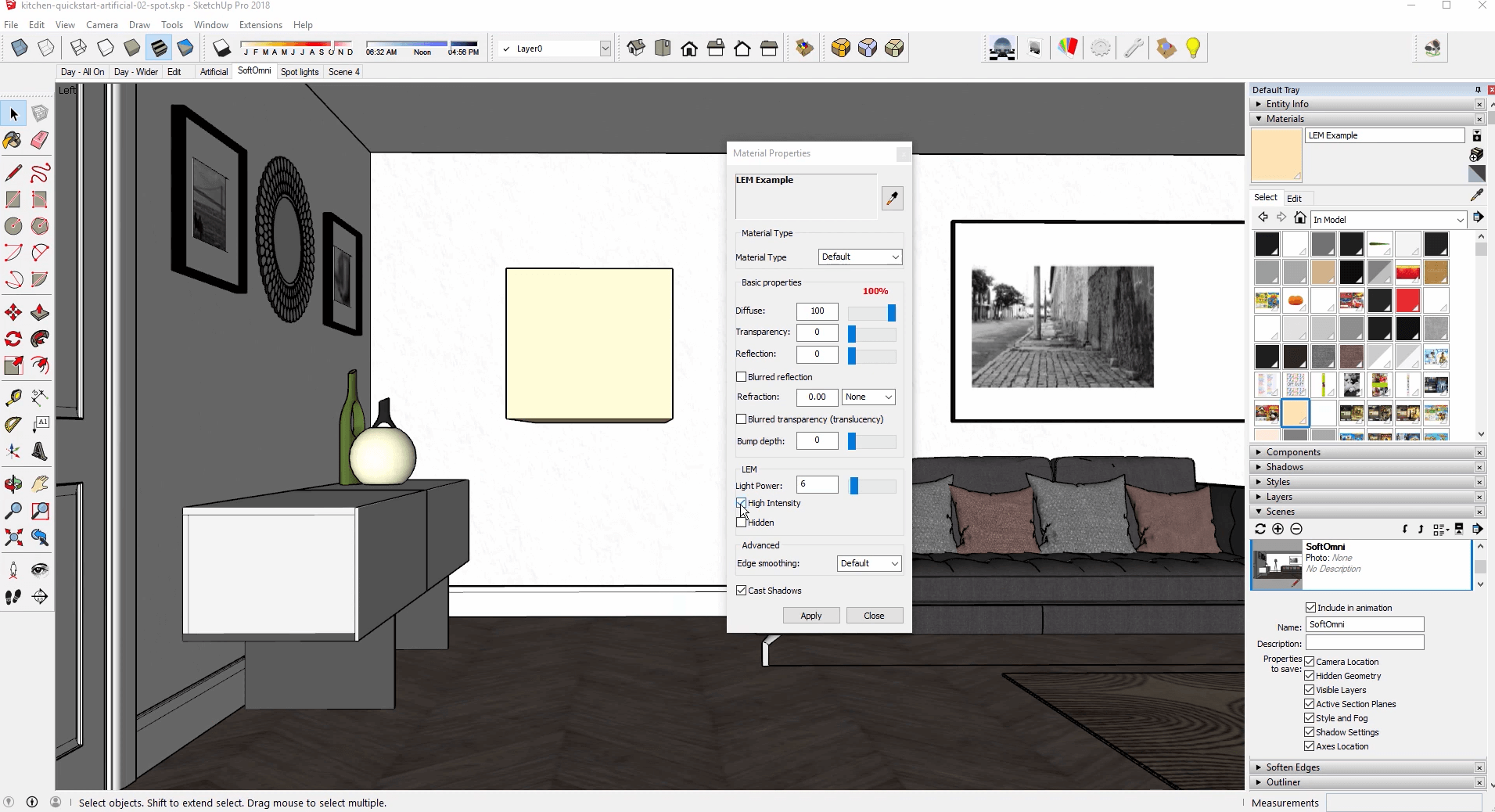The image size is (1495, 812).
Task: Select the Zoom magnifier tool
Action: [x=13, y=511]
